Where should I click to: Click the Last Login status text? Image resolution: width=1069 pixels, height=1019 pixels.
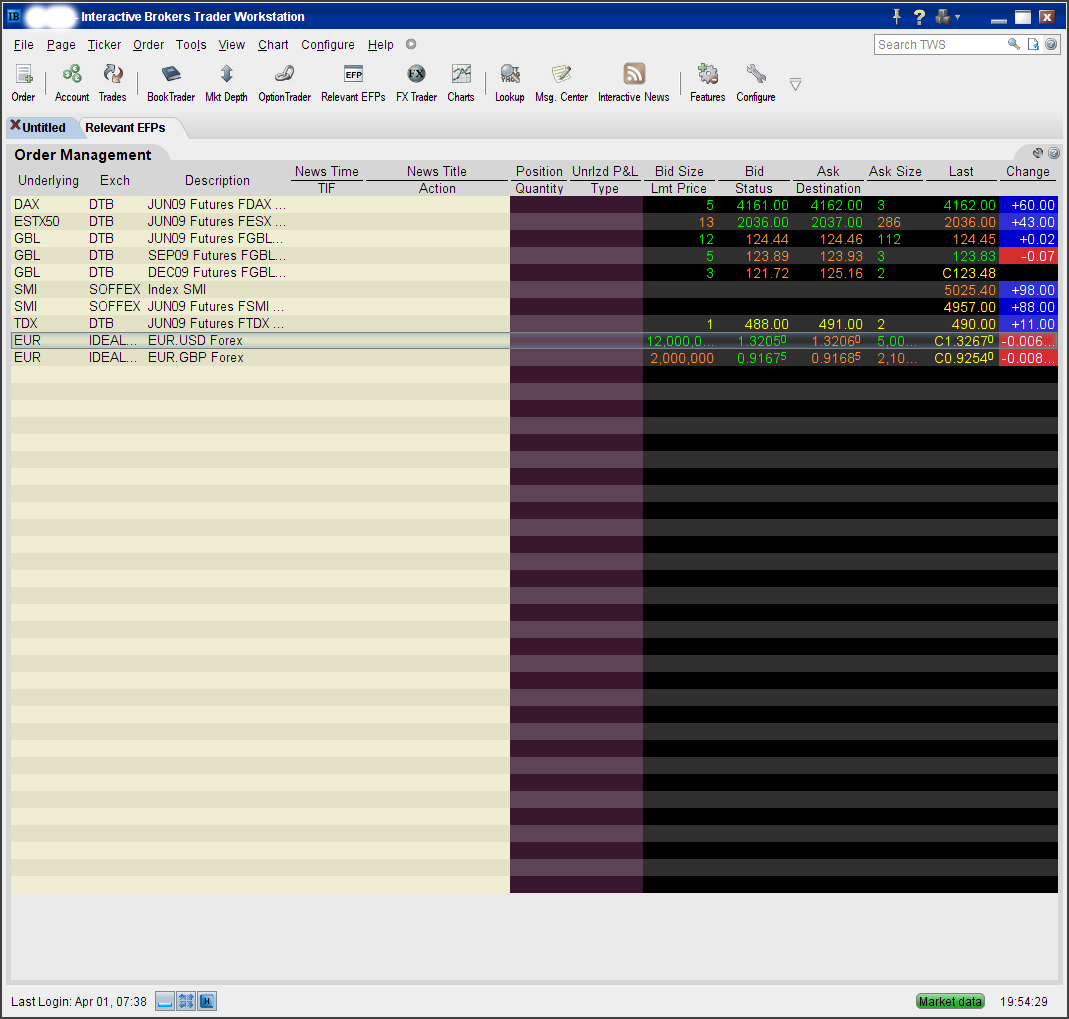(79, 1001)
